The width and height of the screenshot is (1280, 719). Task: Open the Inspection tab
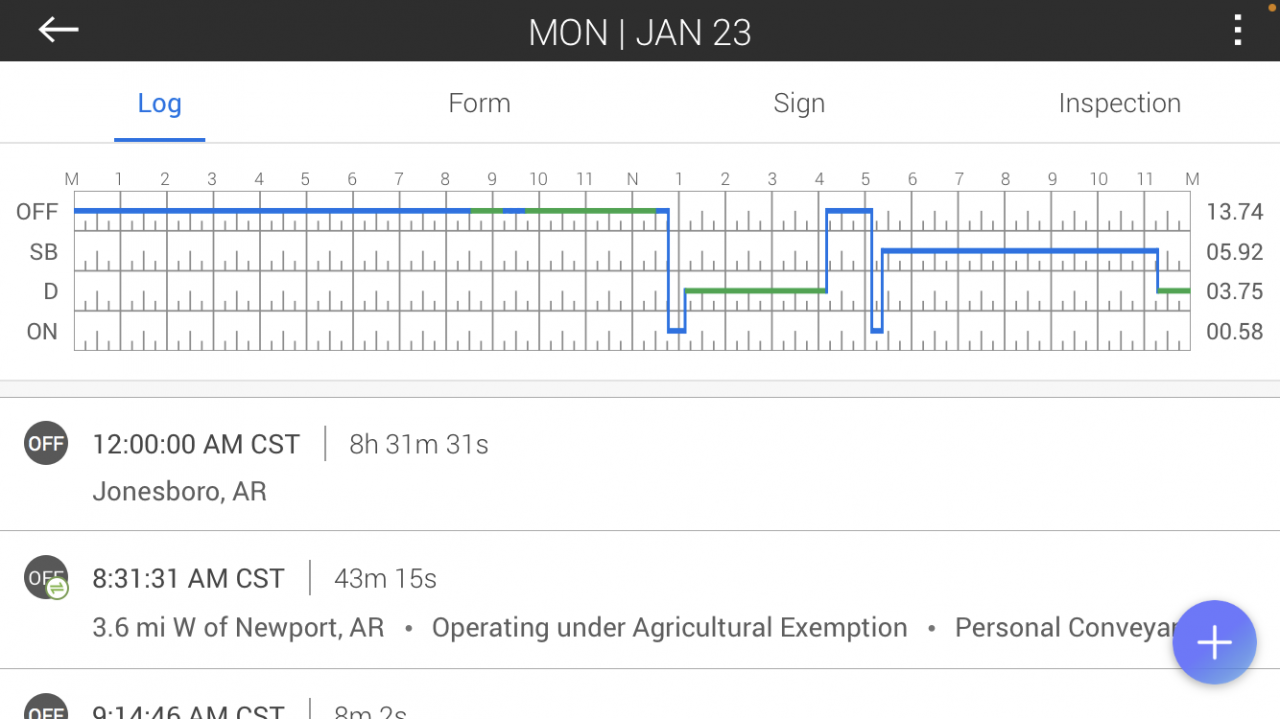(x=1119, y=103)
